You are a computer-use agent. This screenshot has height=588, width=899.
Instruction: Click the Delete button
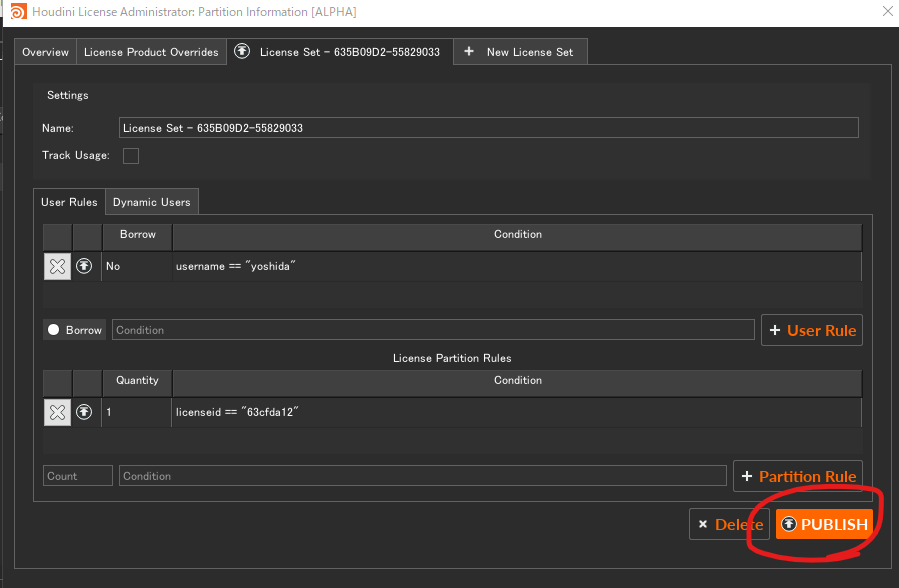[729, 524]
